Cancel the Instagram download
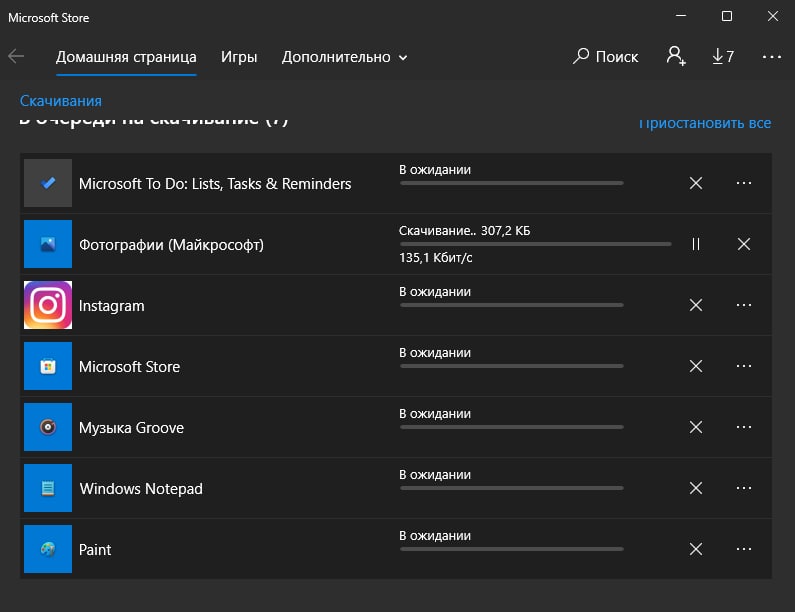The image size is (795, 612). coord(696,305)
